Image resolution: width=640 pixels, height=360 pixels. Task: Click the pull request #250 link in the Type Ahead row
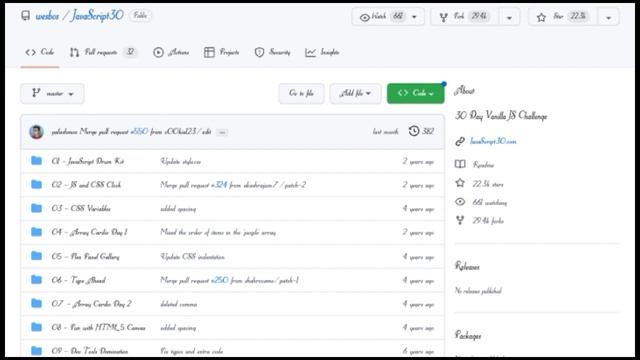click(220, 280)
